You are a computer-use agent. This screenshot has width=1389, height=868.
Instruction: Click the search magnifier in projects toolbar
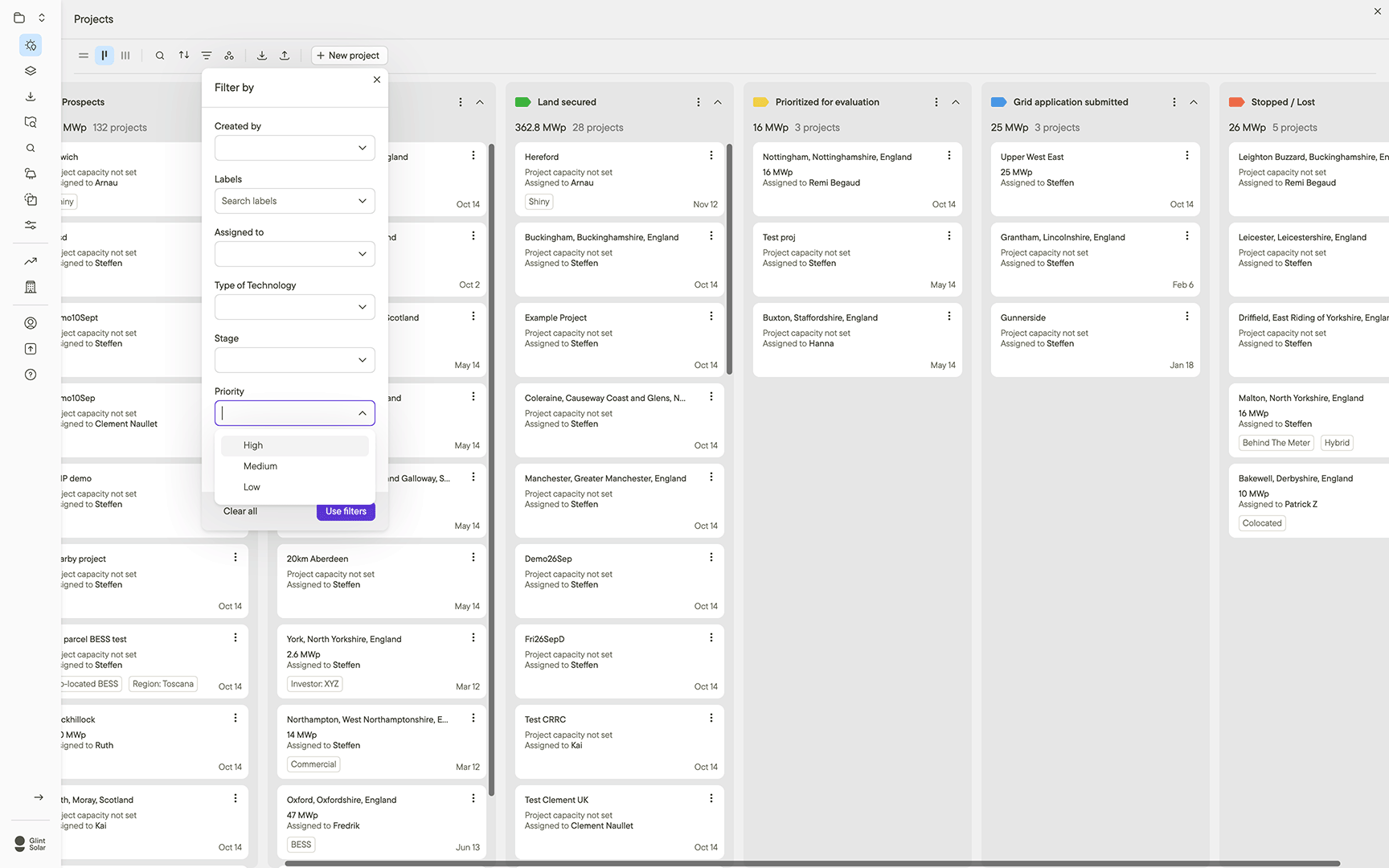160,55
